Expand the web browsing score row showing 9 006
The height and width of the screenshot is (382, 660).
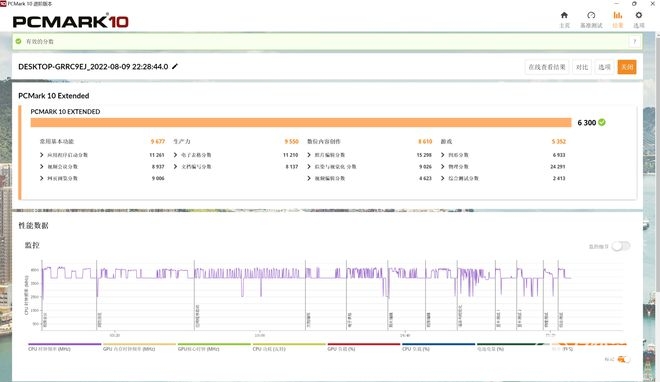pyautogui.click(x=102, y=178)
